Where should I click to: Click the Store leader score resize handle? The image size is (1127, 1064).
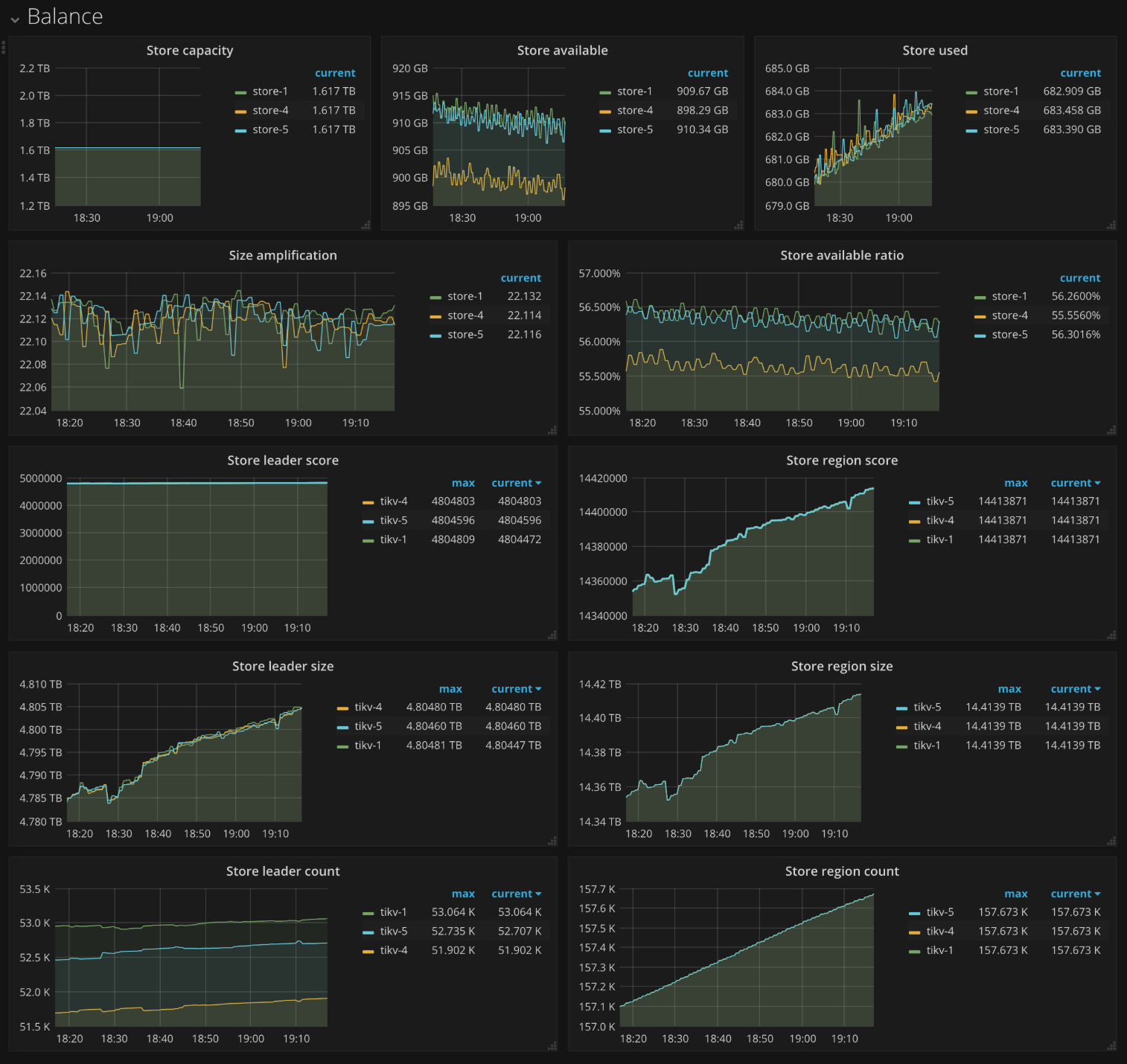[552, 635]
